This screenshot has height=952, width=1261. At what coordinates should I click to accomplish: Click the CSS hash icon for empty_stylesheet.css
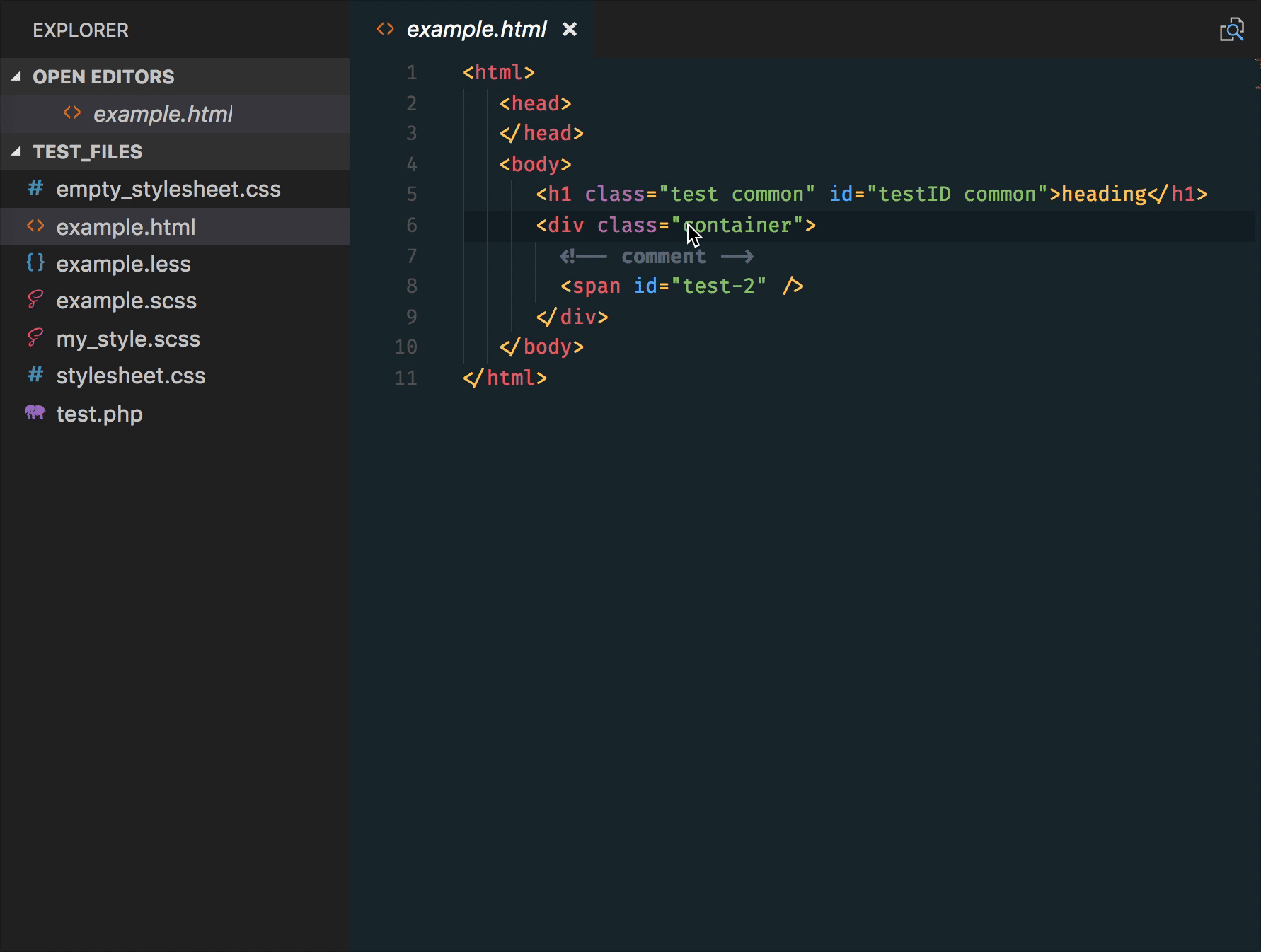(35, 189)
